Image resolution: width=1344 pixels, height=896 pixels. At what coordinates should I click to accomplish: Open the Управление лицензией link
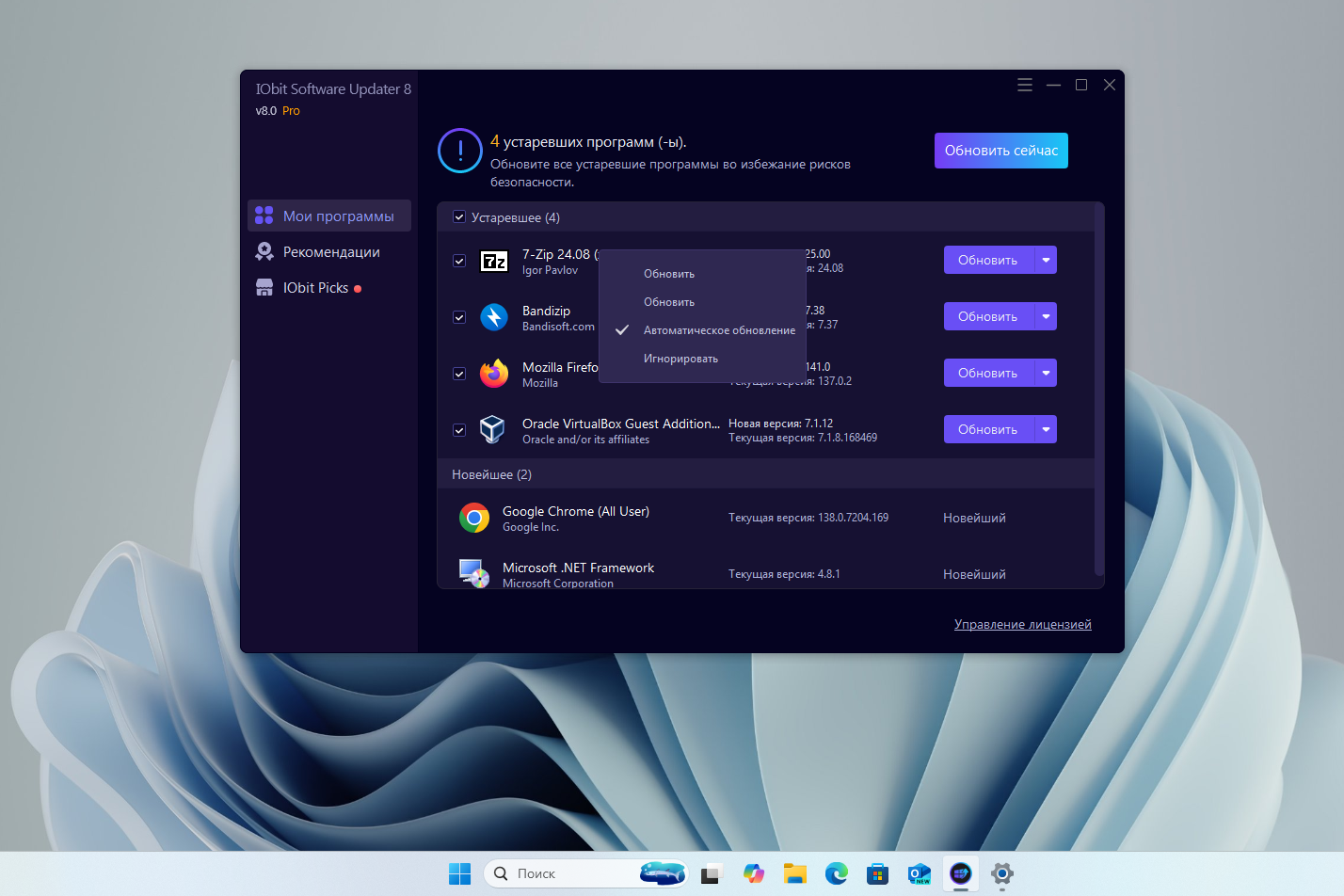tap(1022, 623)
